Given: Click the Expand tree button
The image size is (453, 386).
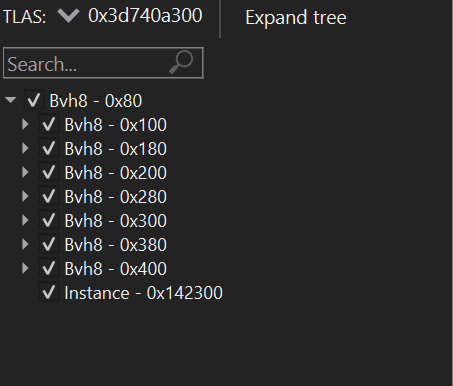Looking at the screenshot, I should [296, 17].
